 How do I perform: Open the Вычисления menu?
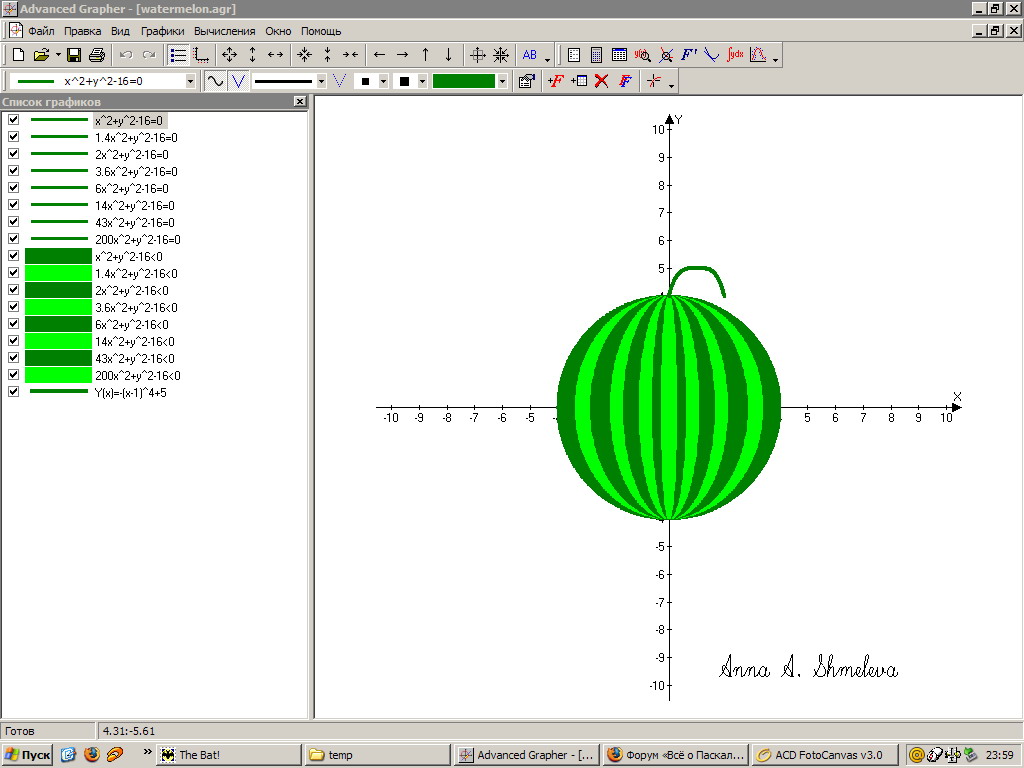point(225,31)
